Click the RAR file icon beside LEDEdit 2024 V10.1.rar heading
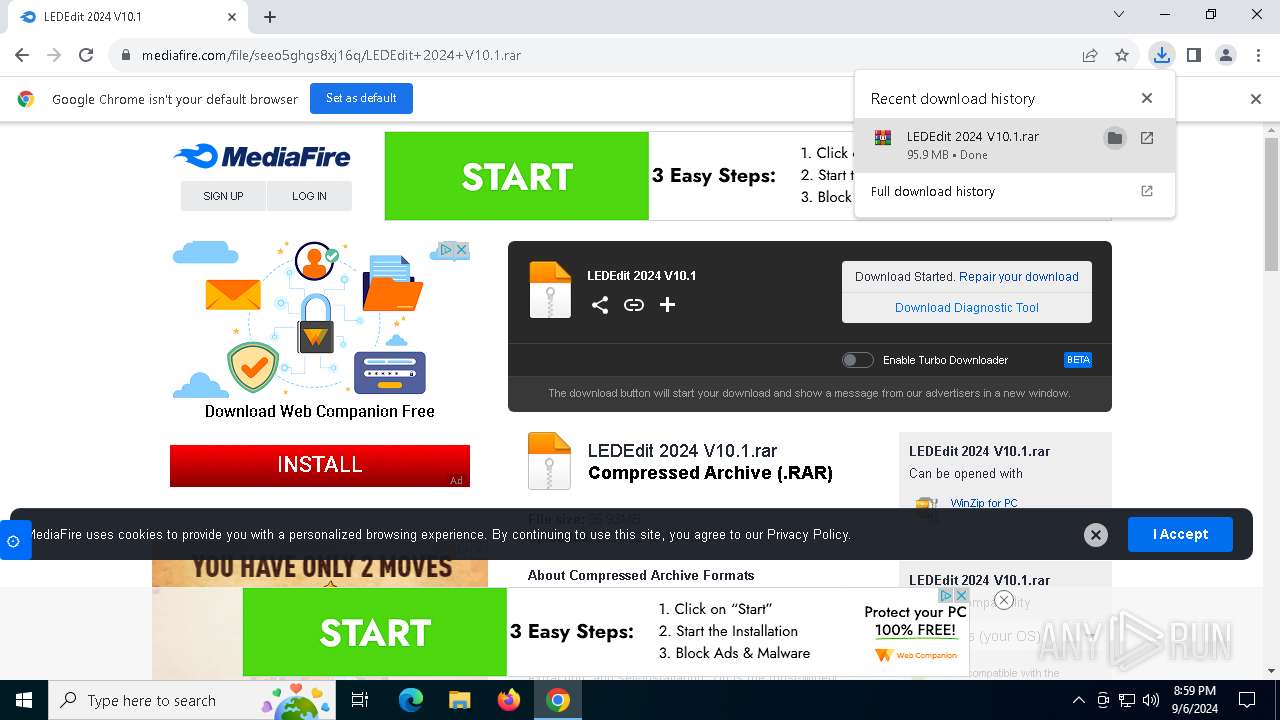Viewport: 1280px width, 720px height. click(x=549, y=461)
